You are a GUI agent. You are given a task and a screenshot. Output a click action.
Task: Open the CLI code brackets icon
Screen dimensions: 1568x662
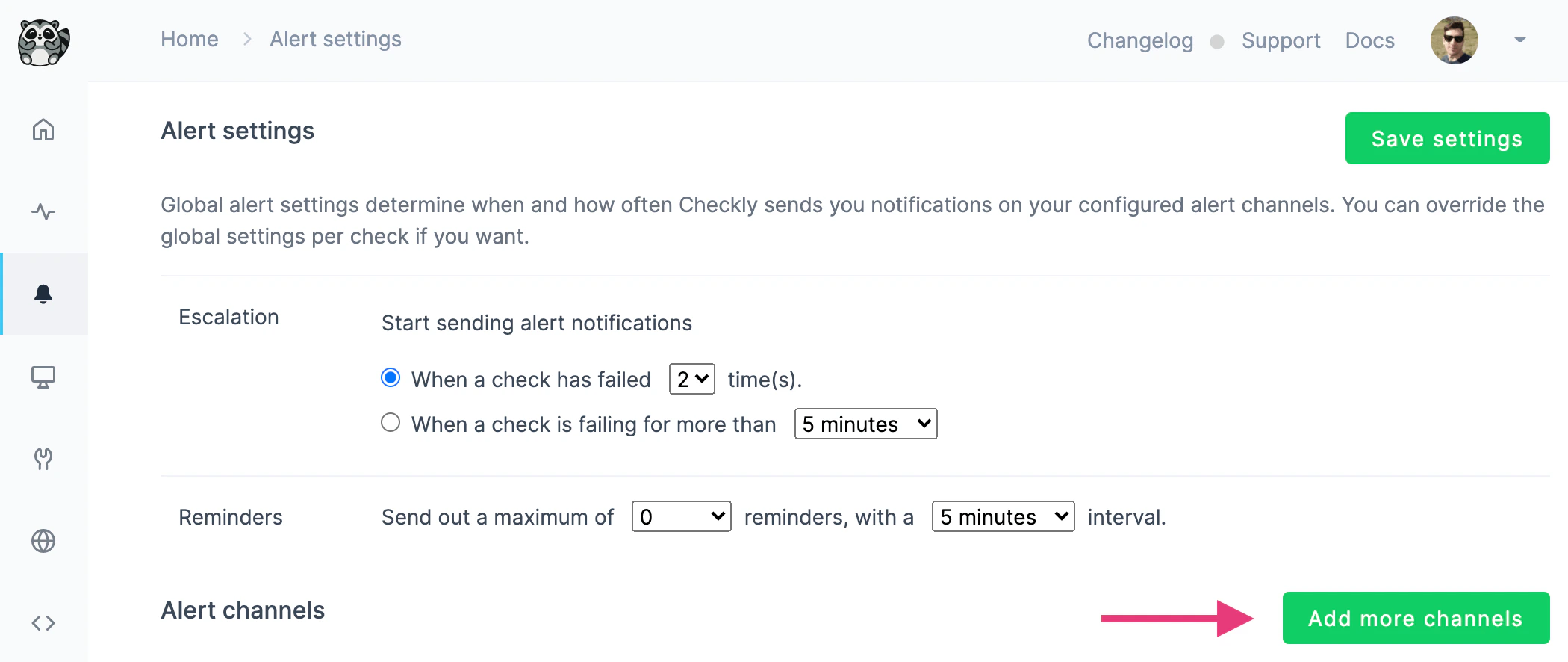[x=44, y=622]
